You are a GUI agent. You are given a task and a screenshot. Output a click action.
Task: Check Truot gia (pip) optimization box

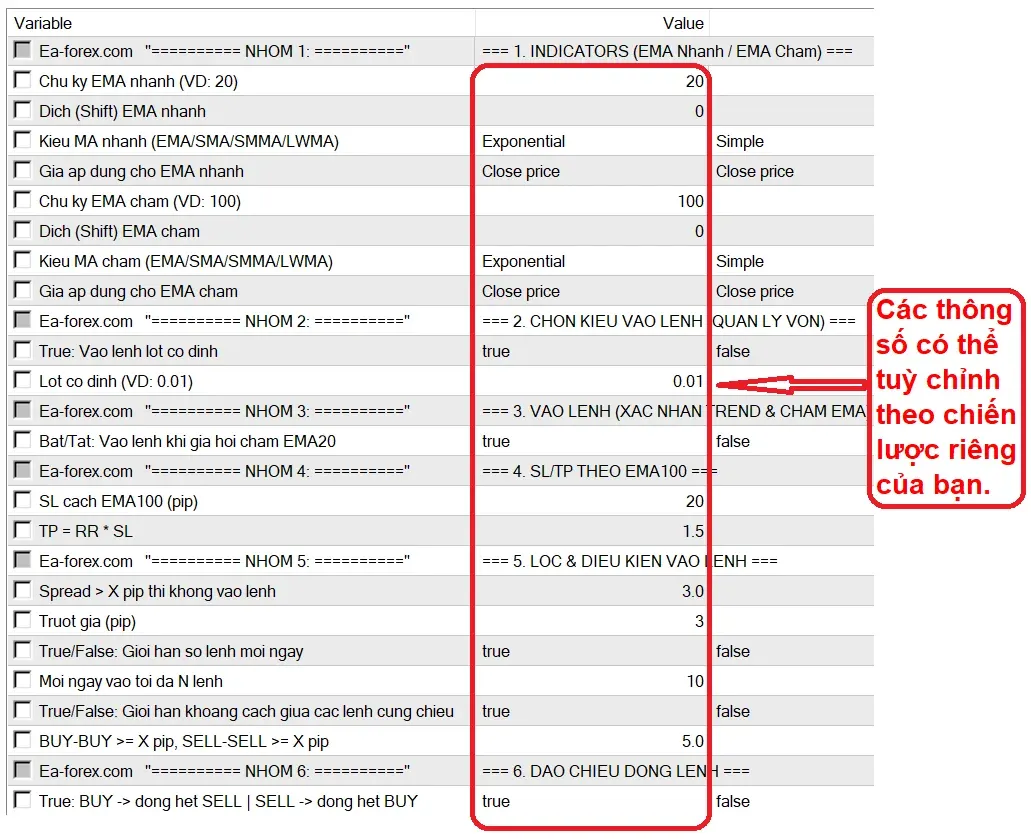(x=22, y=620)
